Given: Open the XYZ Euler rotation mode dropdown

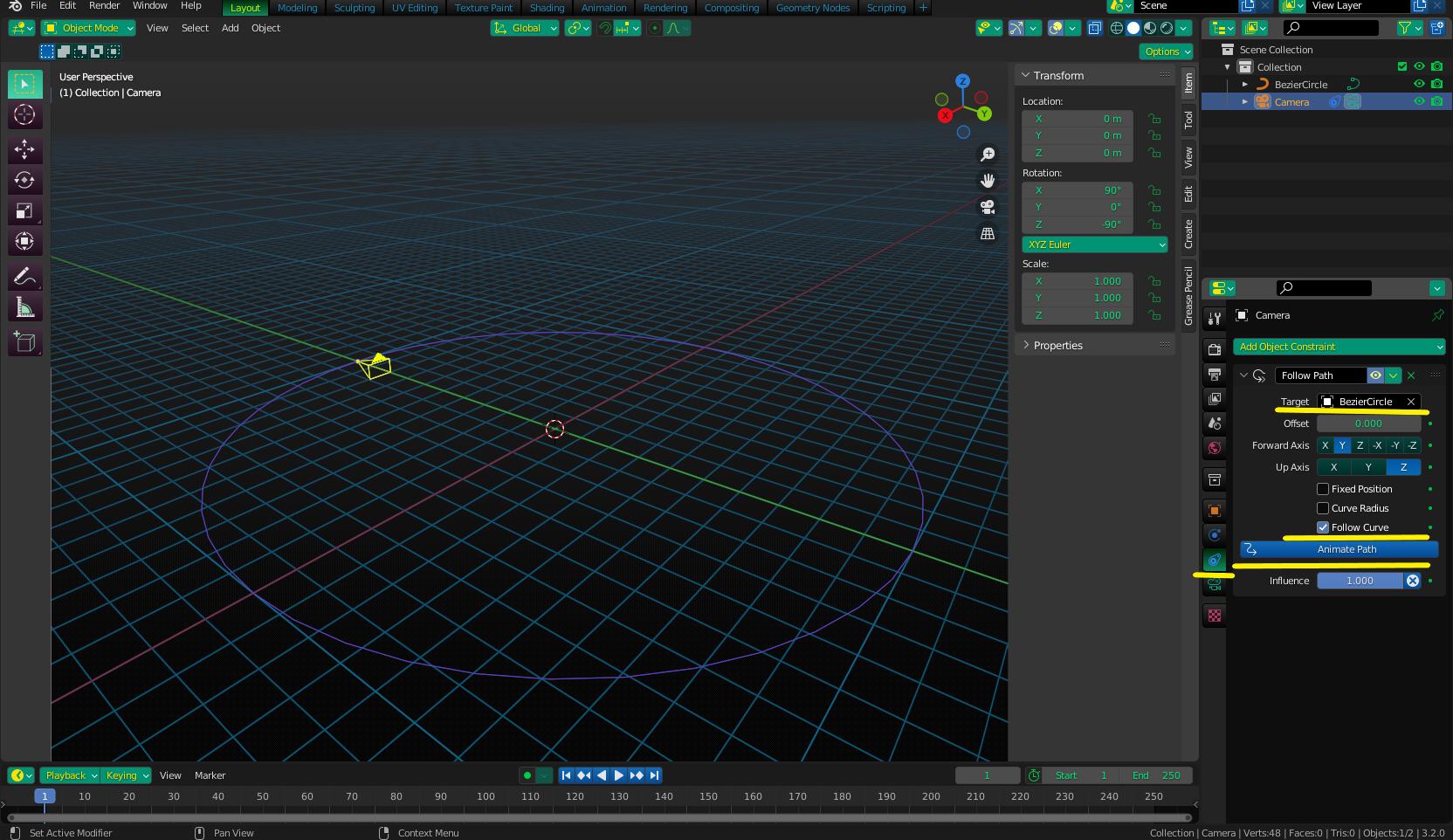Looking at the screenshot, I should (x=1095, y=244).
